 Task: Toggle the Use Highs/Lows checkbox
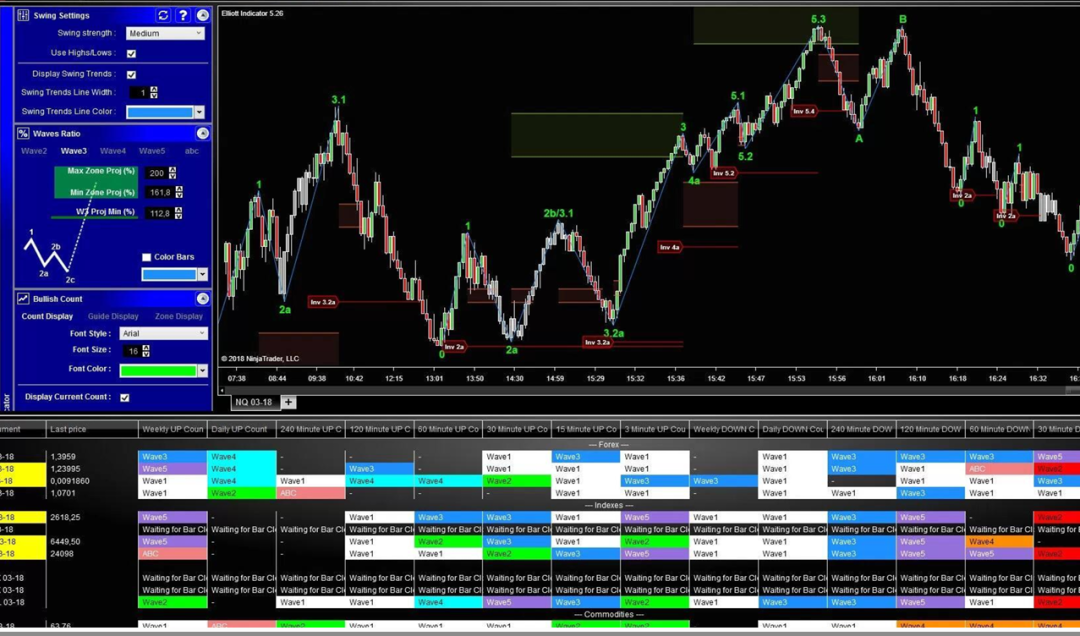point(132,53)
